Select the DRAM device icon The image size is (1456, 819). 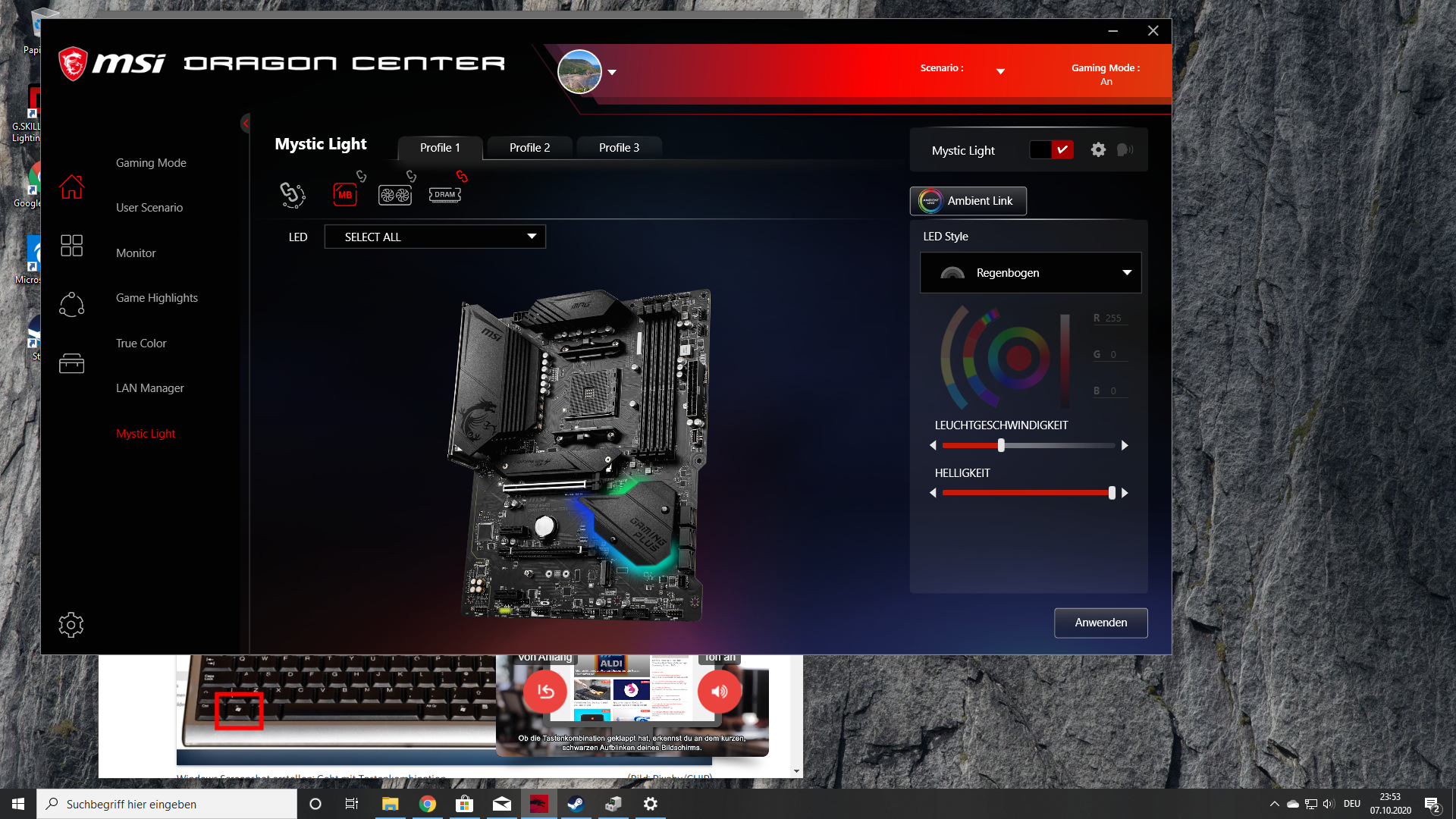pyautogui.click(x=444, y=195)
